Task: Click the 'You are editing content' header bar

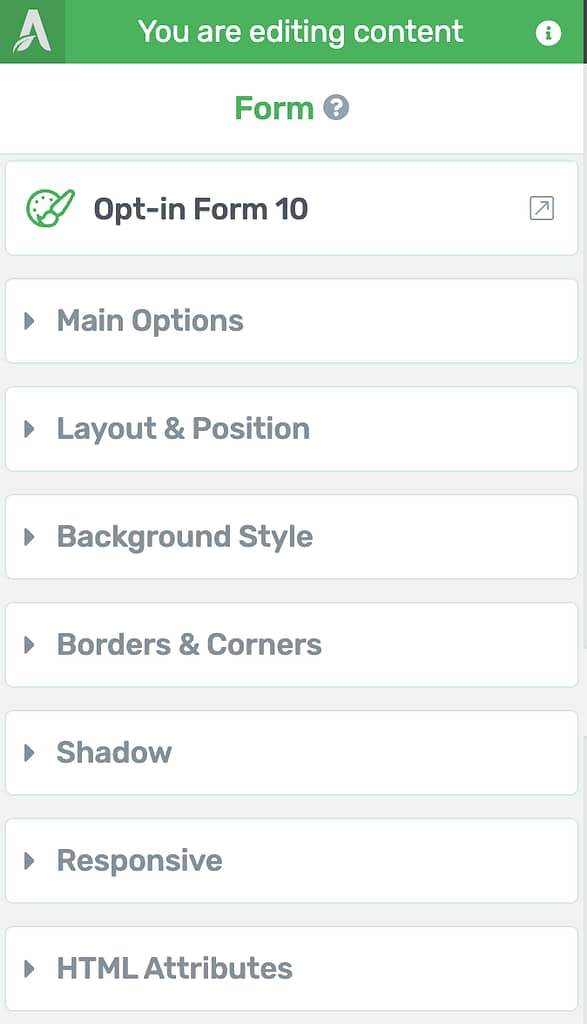Action: (x=300, y=31)
